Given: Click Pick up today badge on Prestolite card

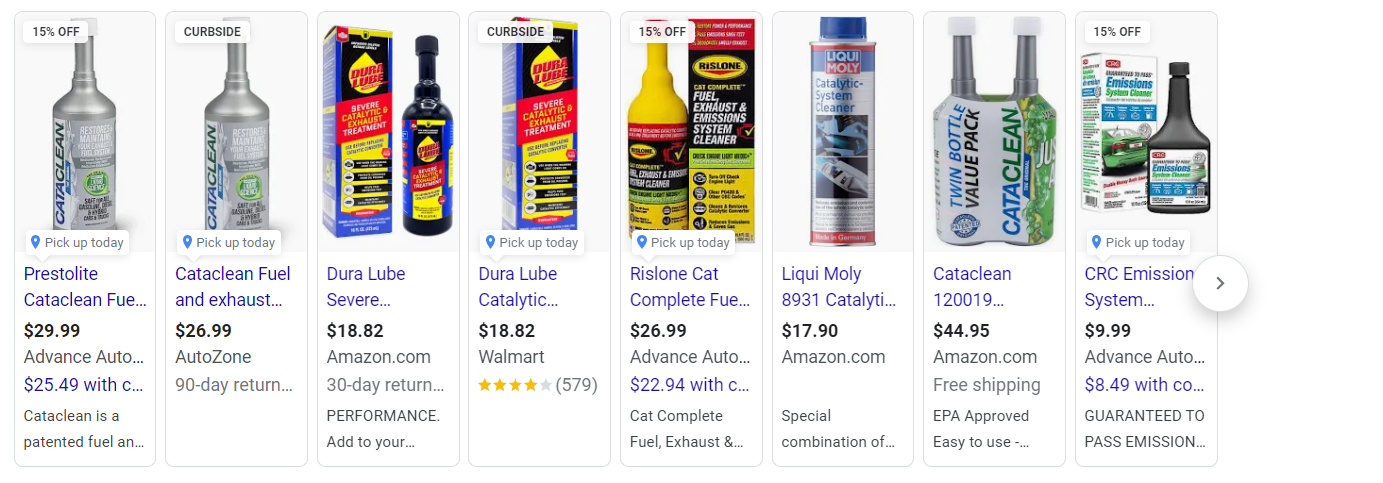Looking at the screenshot, I should coord(77,242).
